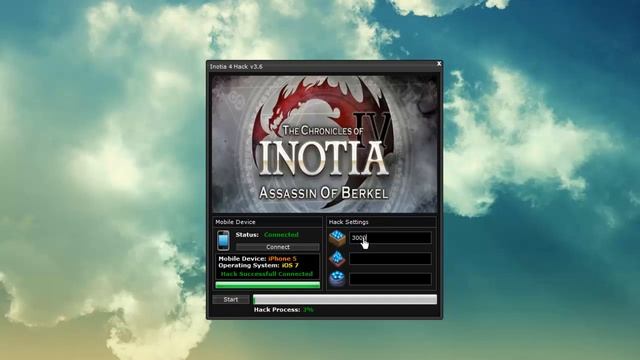Close the Inotia 4 Hack window
The width and height of the screenshot is (640, 360).
tap(439, 64)
